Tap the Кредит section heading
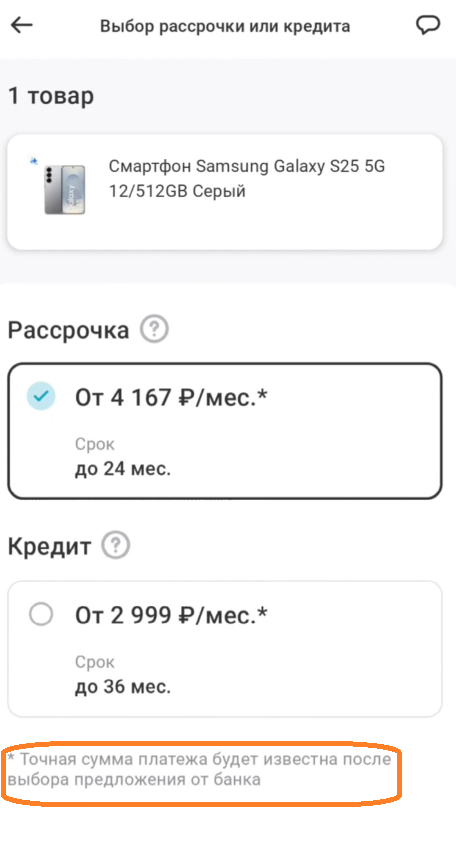This screenshot has height=855, width=456. [x=49, y=546]
